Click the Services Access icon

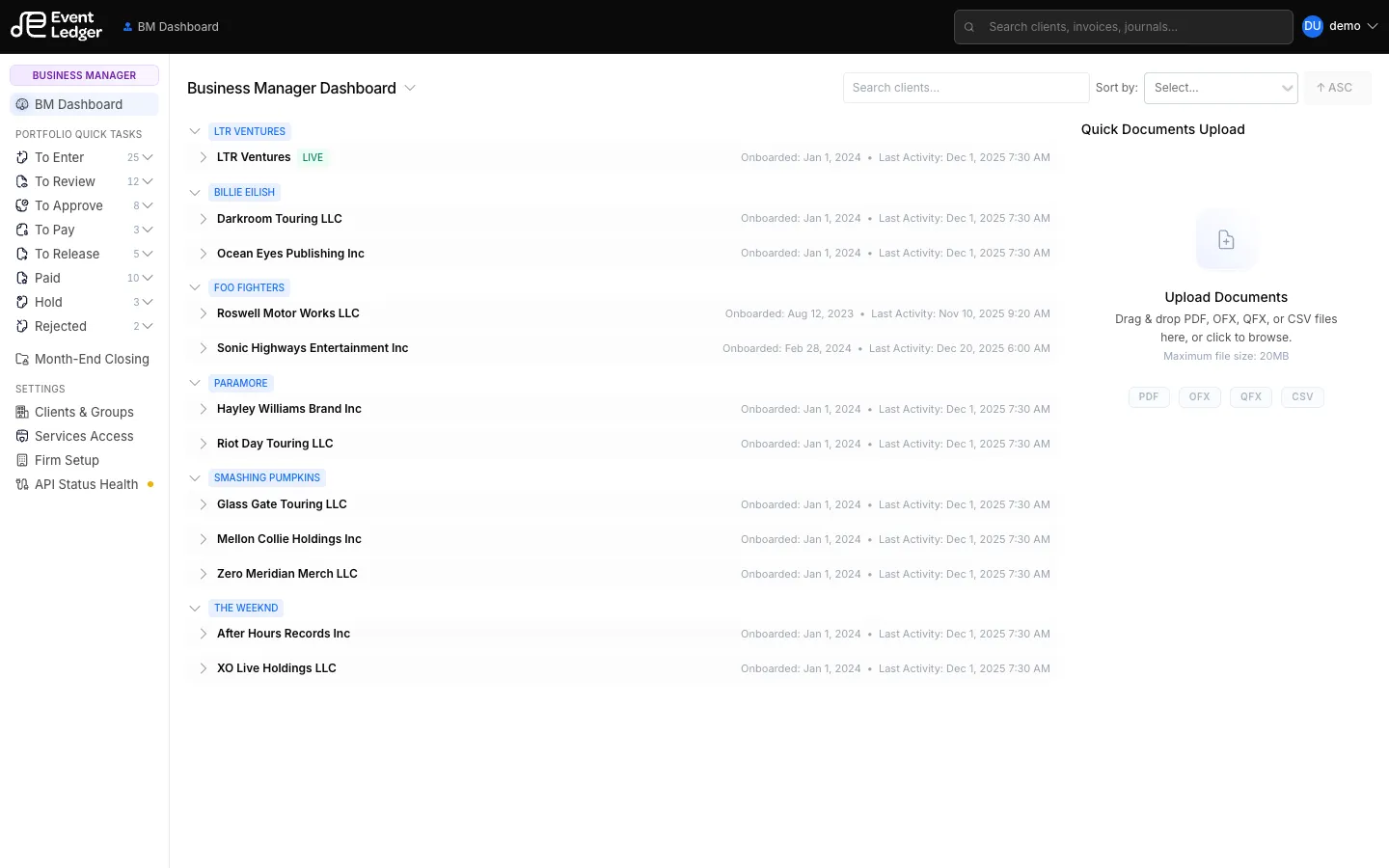coord(22,436)
